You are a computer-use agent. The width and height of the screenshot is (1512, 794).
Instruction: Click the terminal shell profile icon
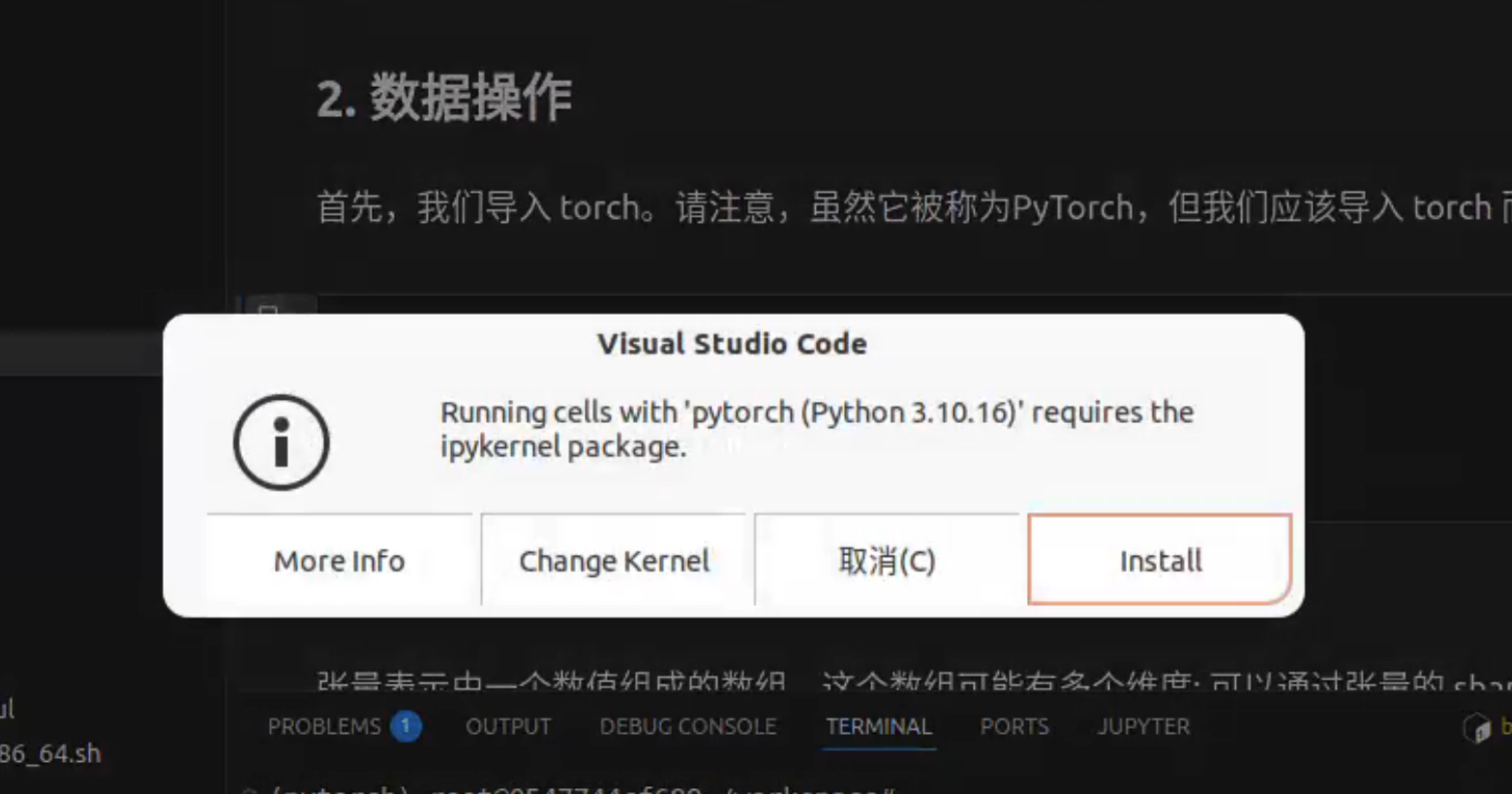pyautogui.click(x=1477, y=727)
